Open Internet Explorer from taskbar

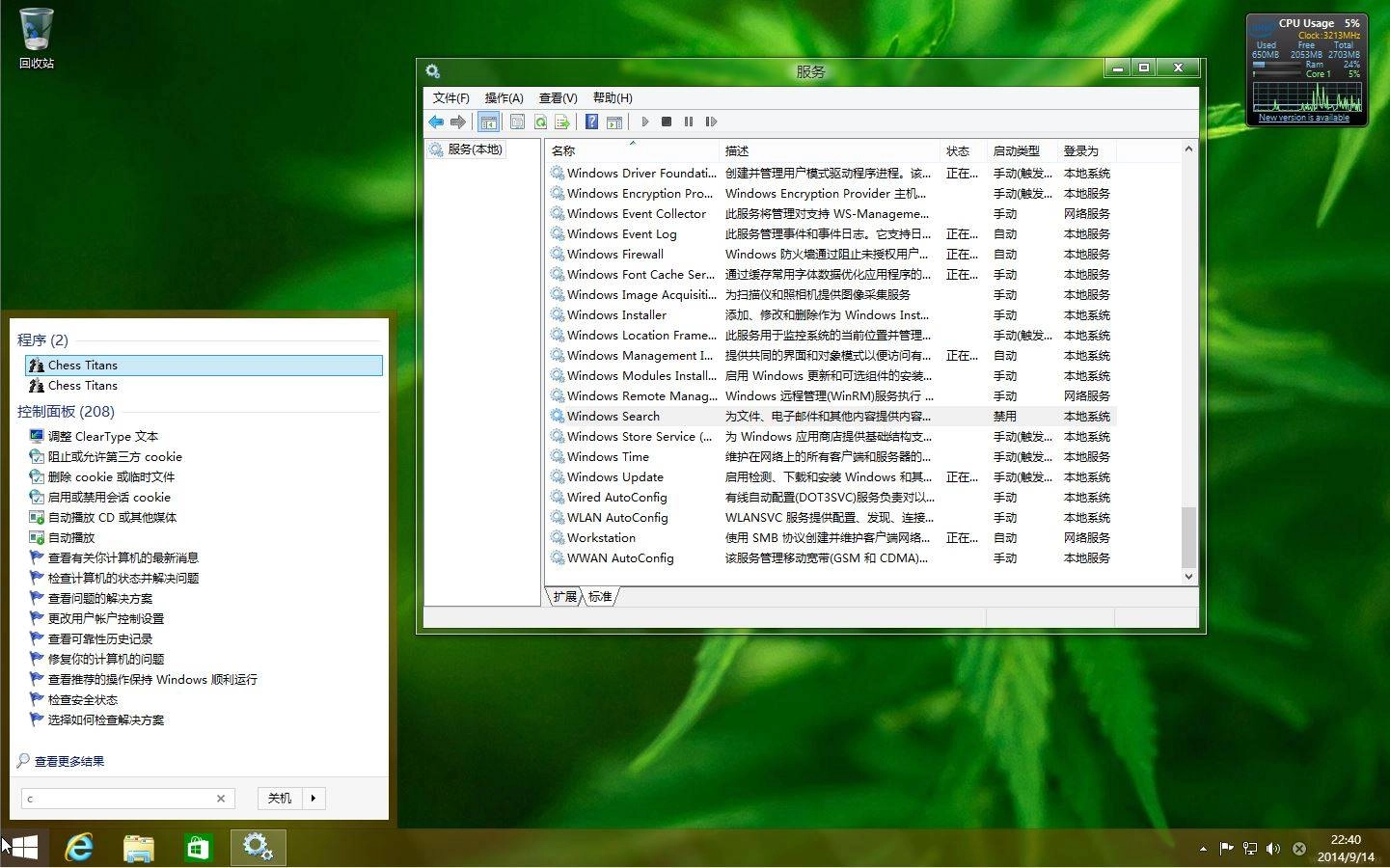point(79,848)
